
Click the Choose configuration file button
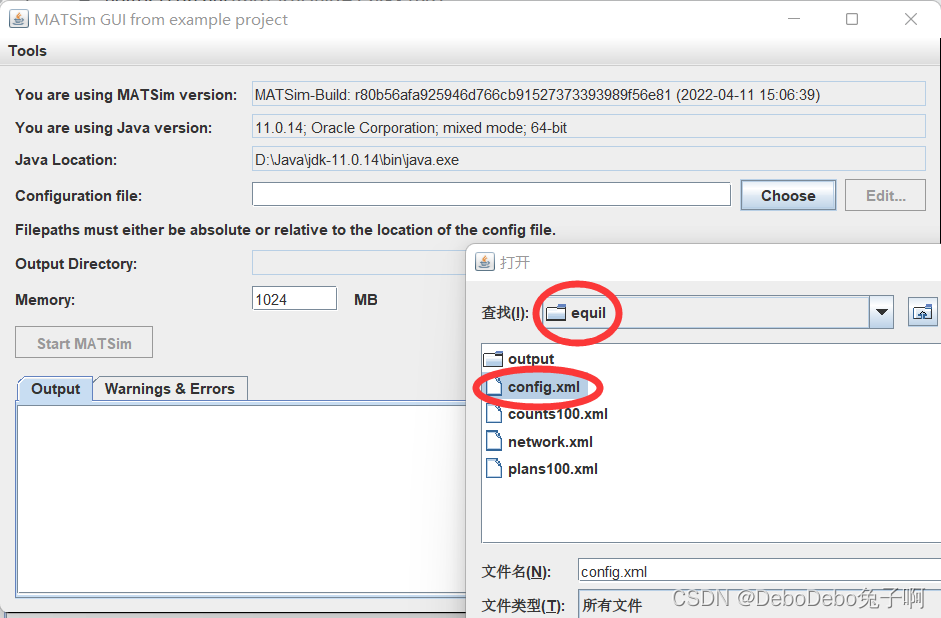[788, 196]
